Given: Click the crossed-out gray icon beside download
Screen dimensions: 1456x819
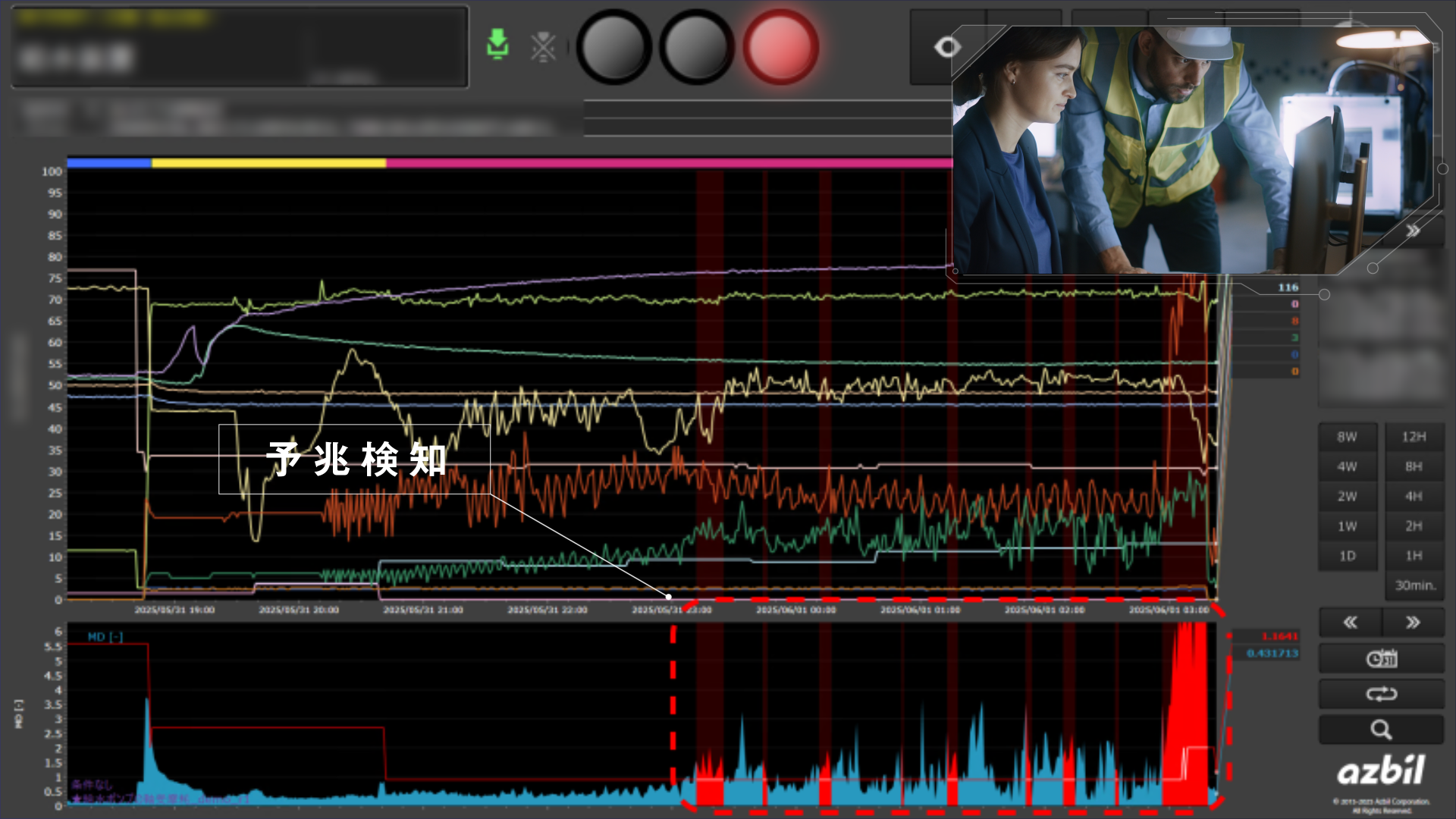Looking at the screenshot, I should [x=543, y=47].
